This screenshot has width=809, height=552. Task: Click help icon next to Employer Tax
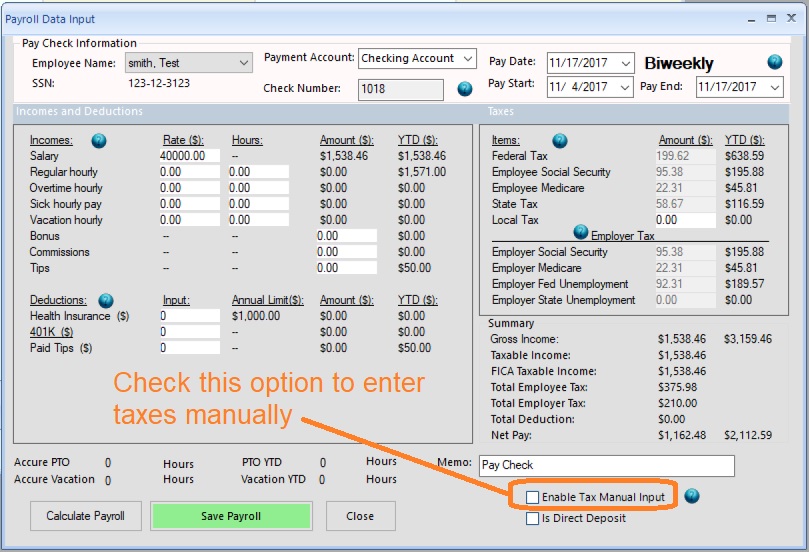pyautogui.click(x=581, y=232)
